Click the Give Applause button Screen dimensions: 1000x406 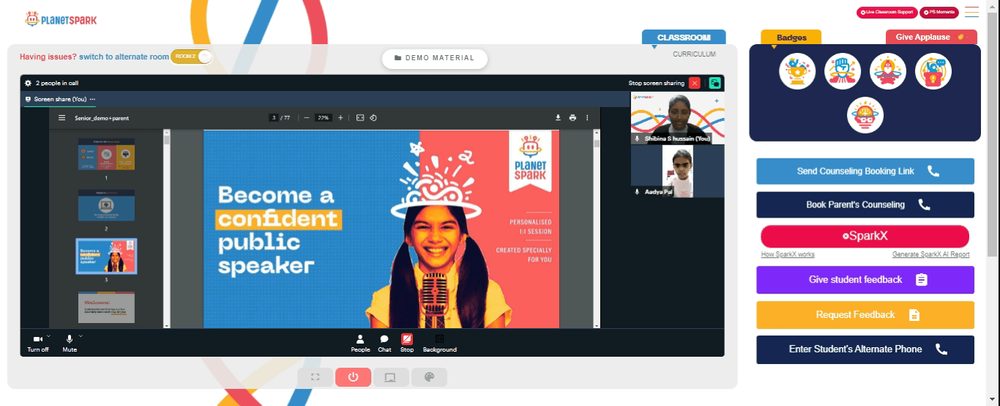(931, 37)
